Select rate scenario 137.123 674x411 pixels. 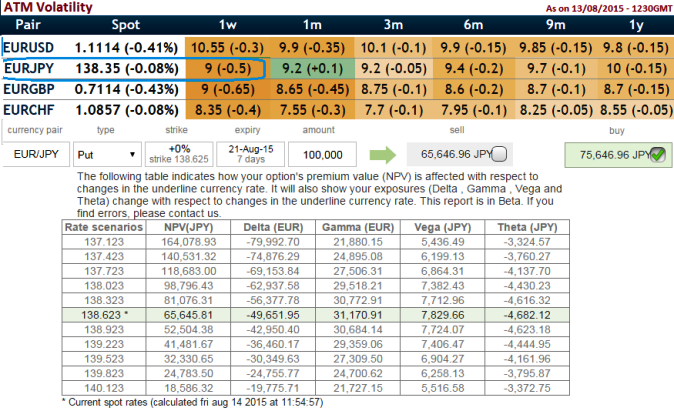104,242
